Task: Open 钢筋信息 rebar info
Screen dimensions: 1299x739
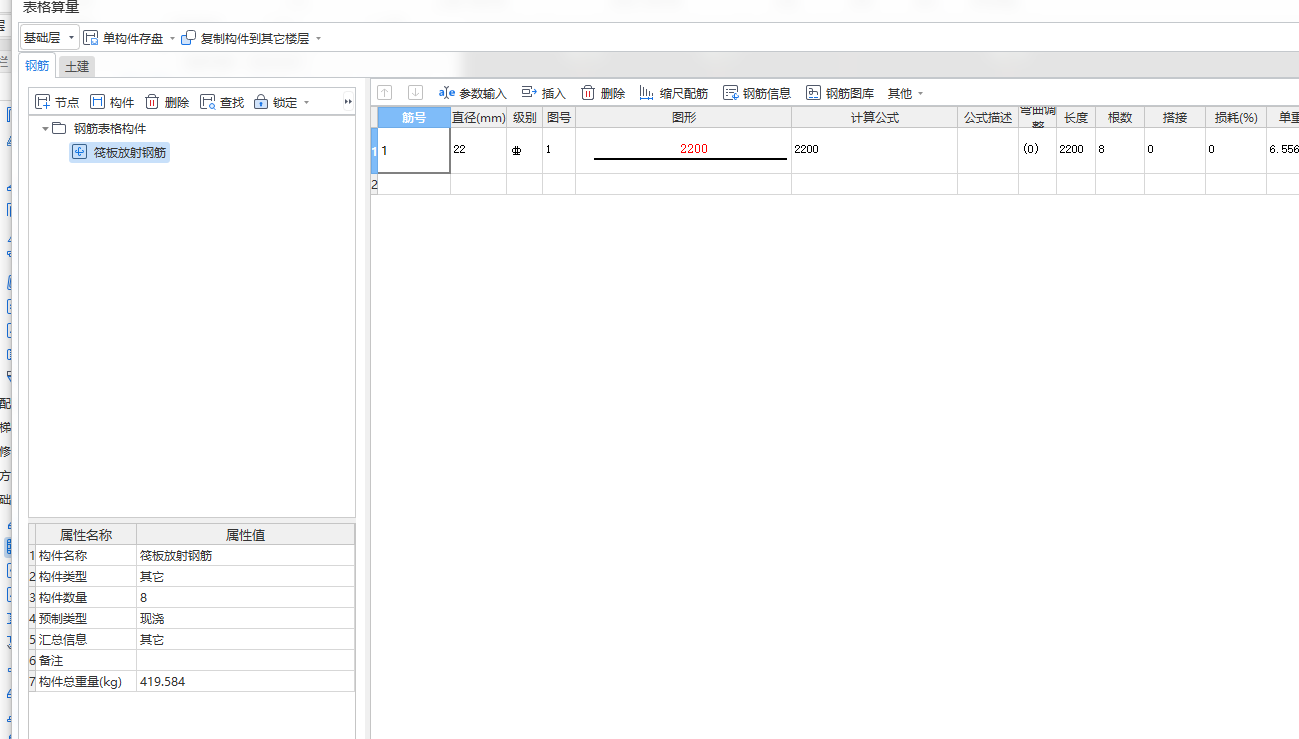Action: [757, 93]
